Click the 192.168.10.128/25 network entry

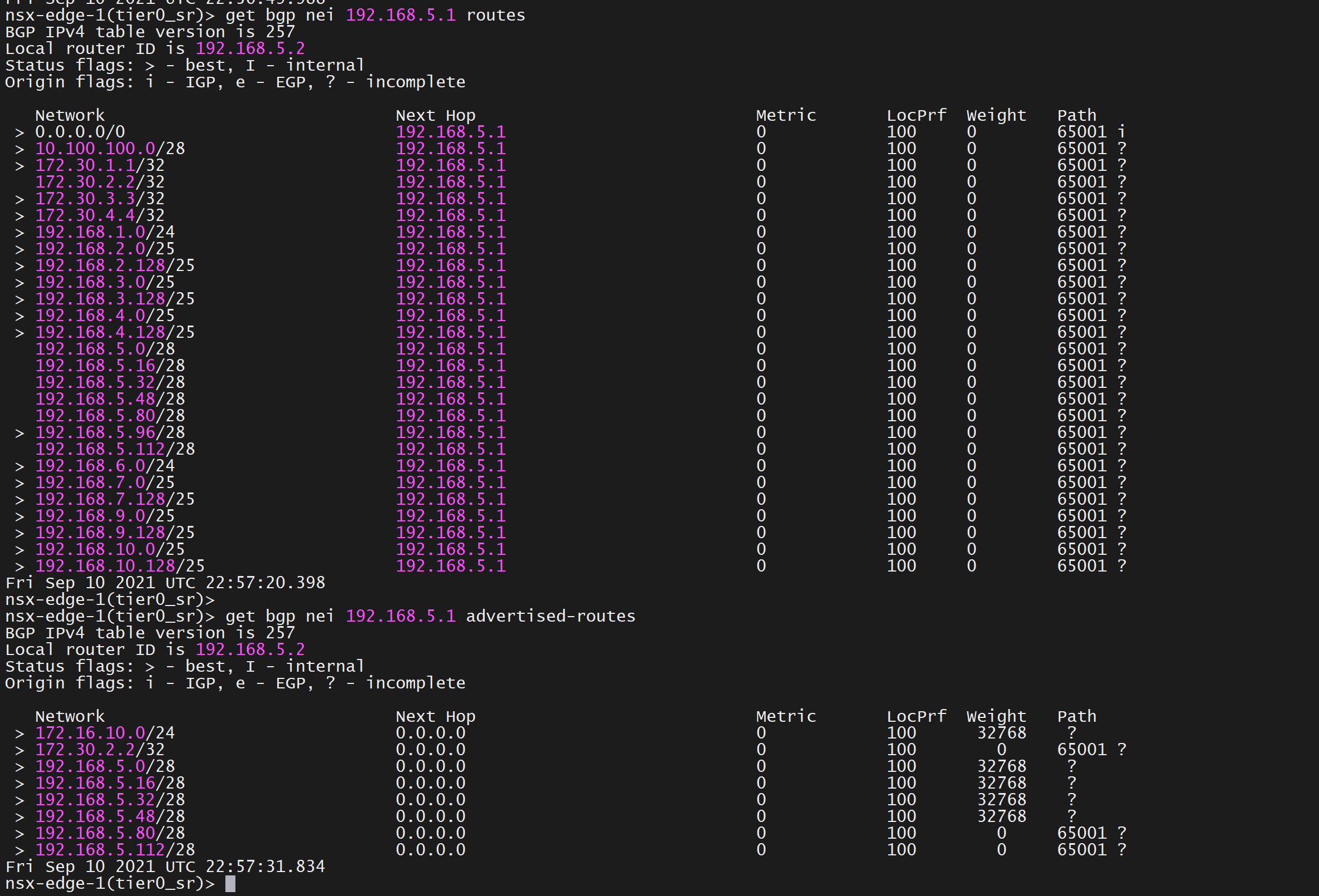(x=120, y=566)
